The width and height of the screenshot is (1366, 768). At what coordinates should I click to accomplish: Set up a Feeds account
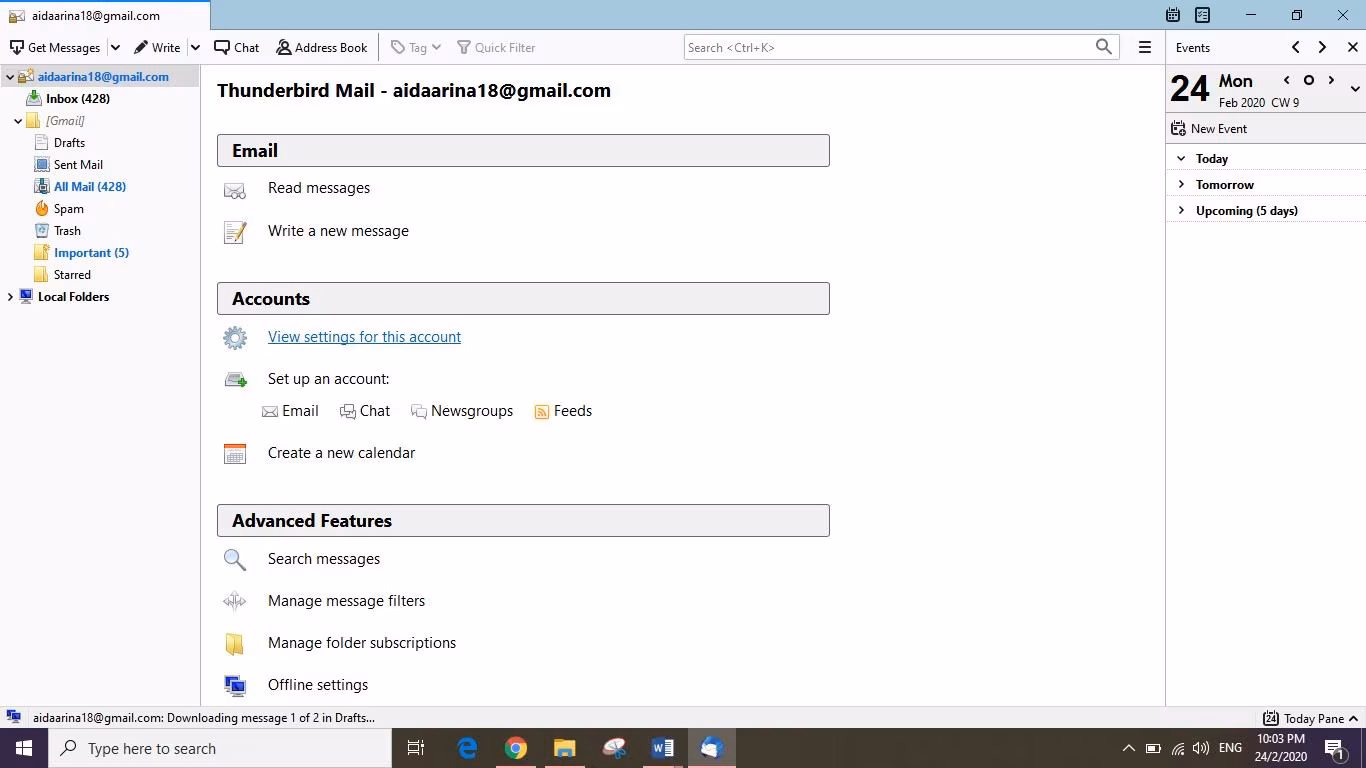[x=563, y=411]
